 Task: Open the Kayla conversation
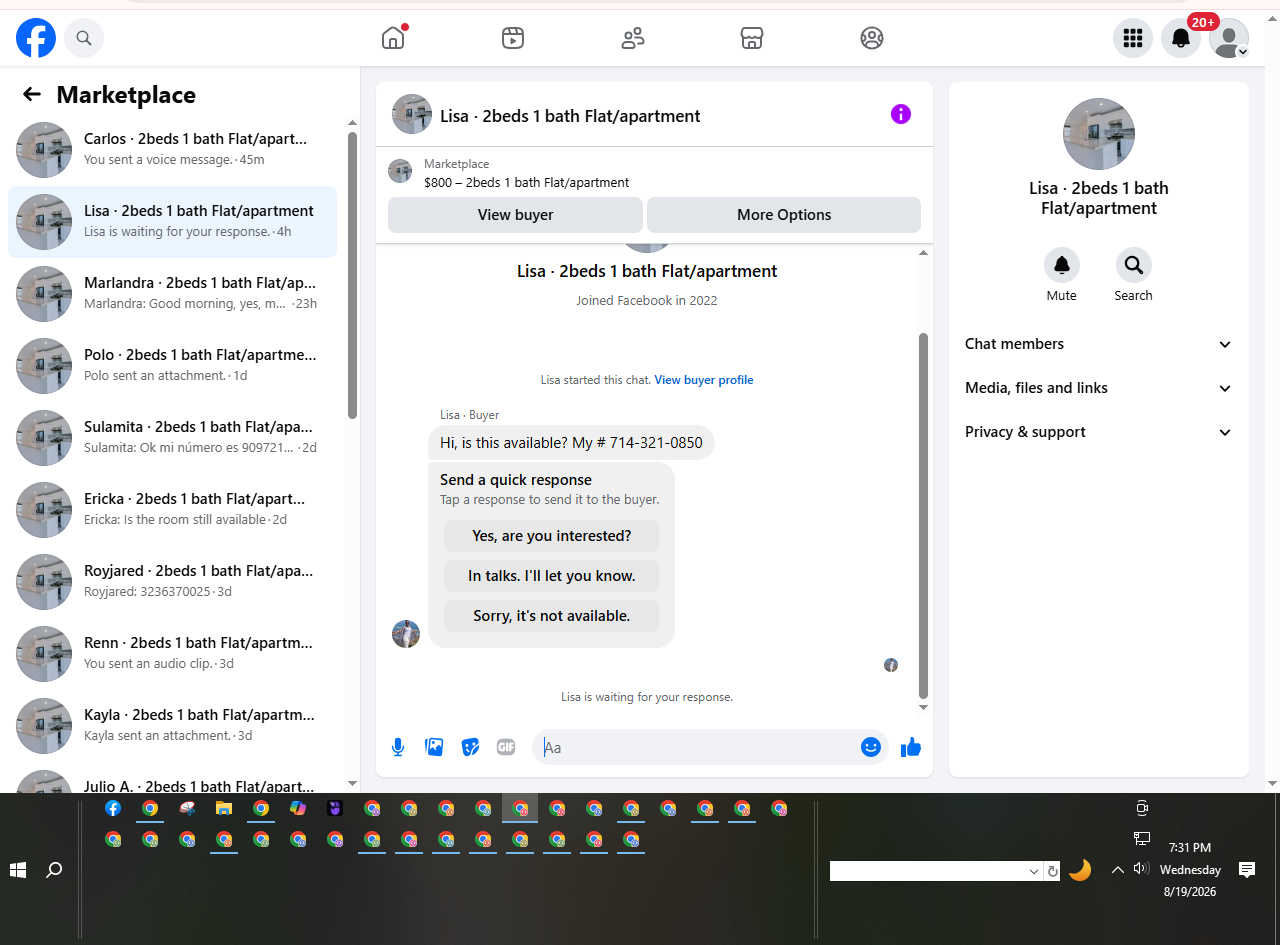click(172, 726)
